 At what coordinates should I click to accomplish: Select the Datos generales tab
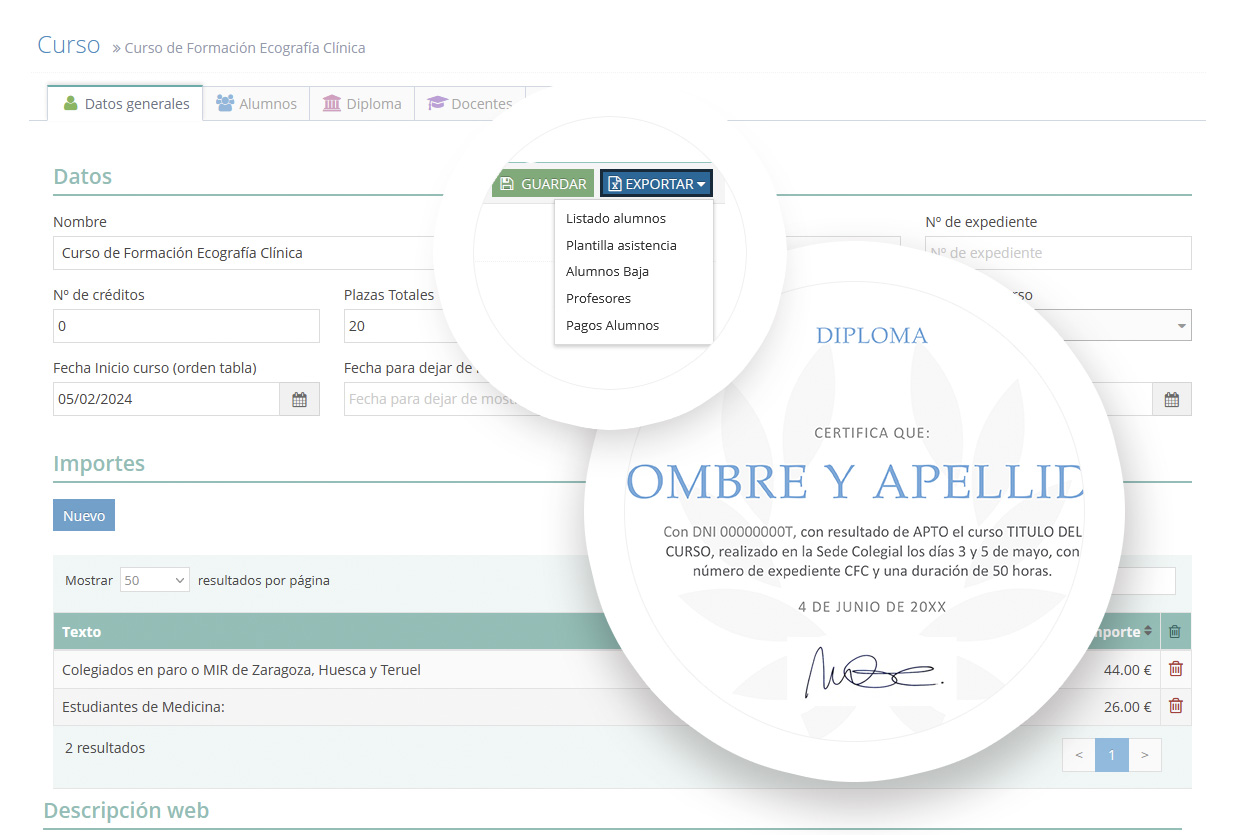(126, 103)
